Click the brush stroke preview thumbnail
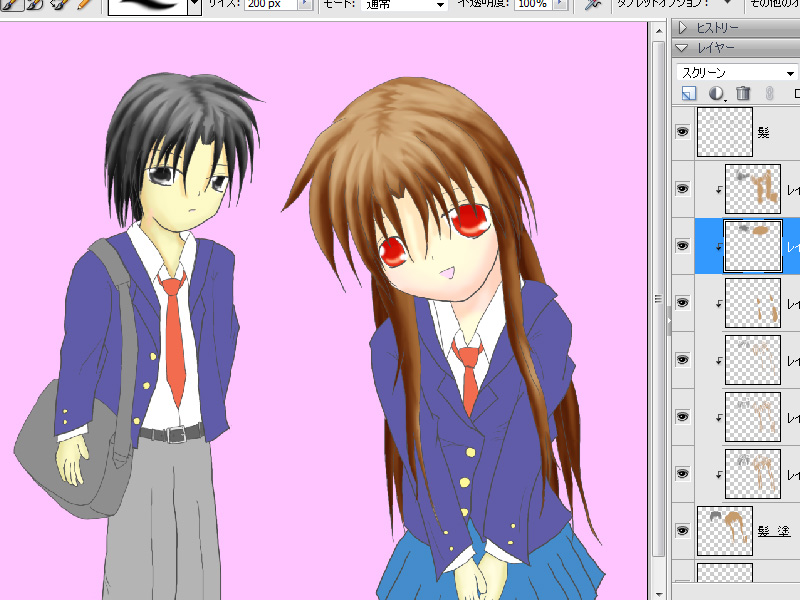This screenshot has height=600, width=800. (147, 6)
